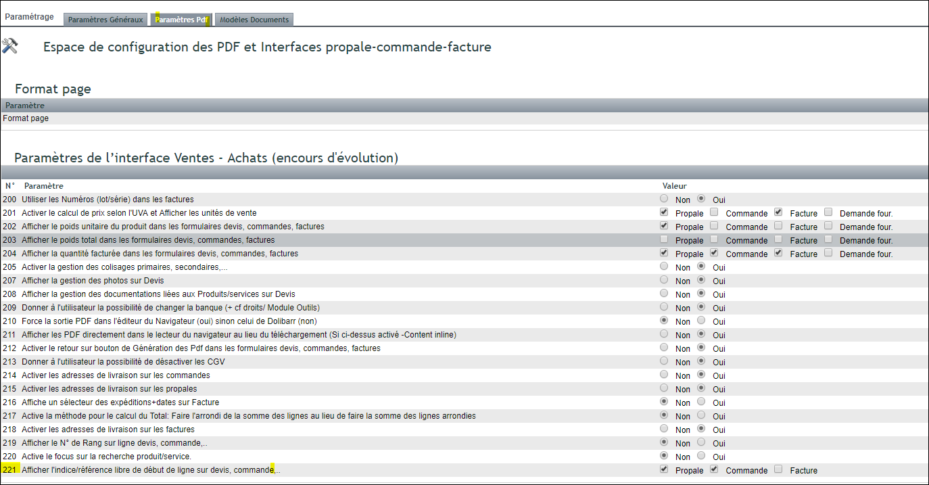Choose Oui for parameter 210 PDF sortie
The width and height of the screenshot is (929, 485).
701,320
